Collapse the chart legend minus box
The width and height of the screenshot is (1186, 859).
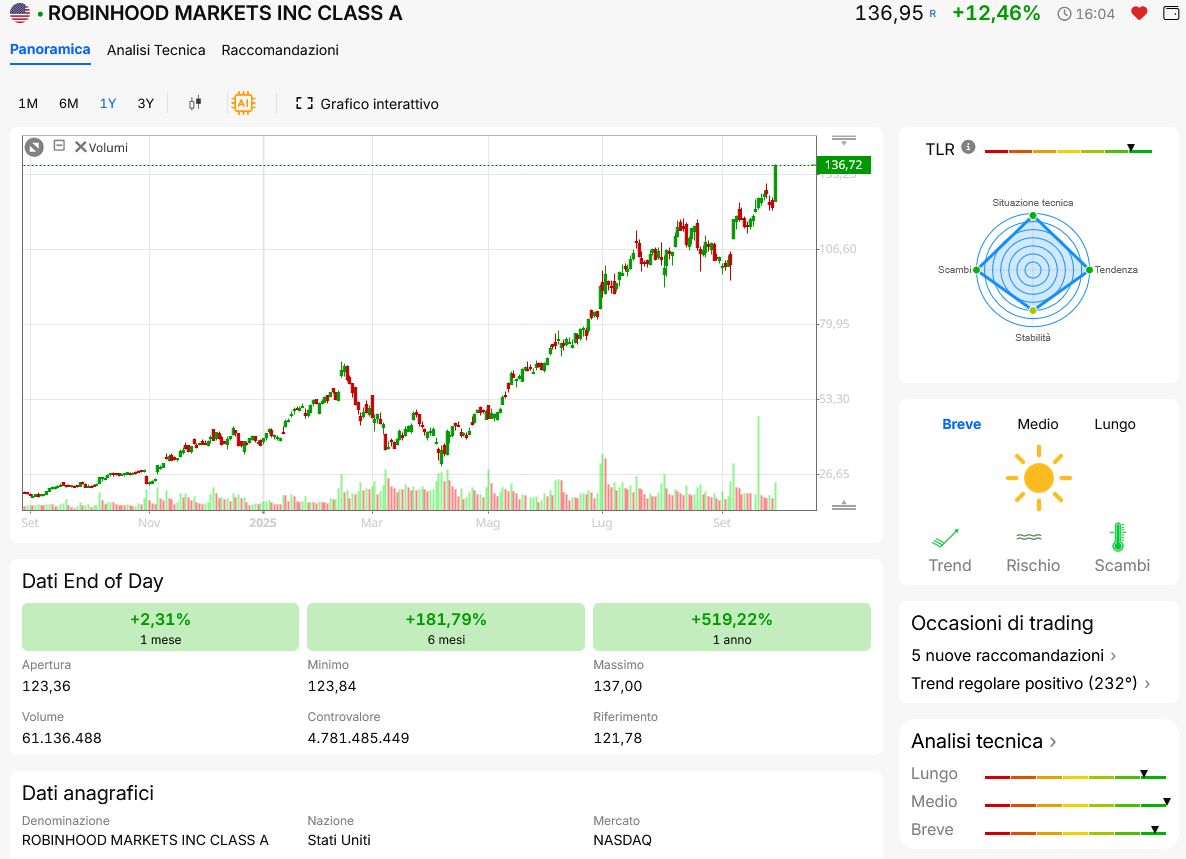tap(59, 146)
